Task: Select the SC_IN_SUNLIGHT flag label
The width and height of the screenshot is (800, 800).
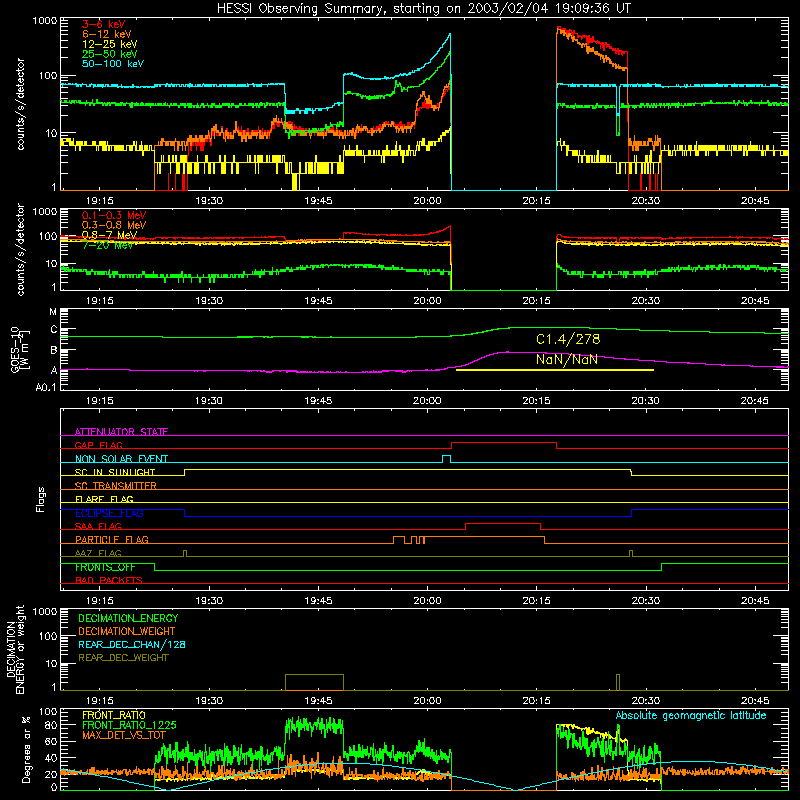Action: pyautogui.click(x=115, y=472)
